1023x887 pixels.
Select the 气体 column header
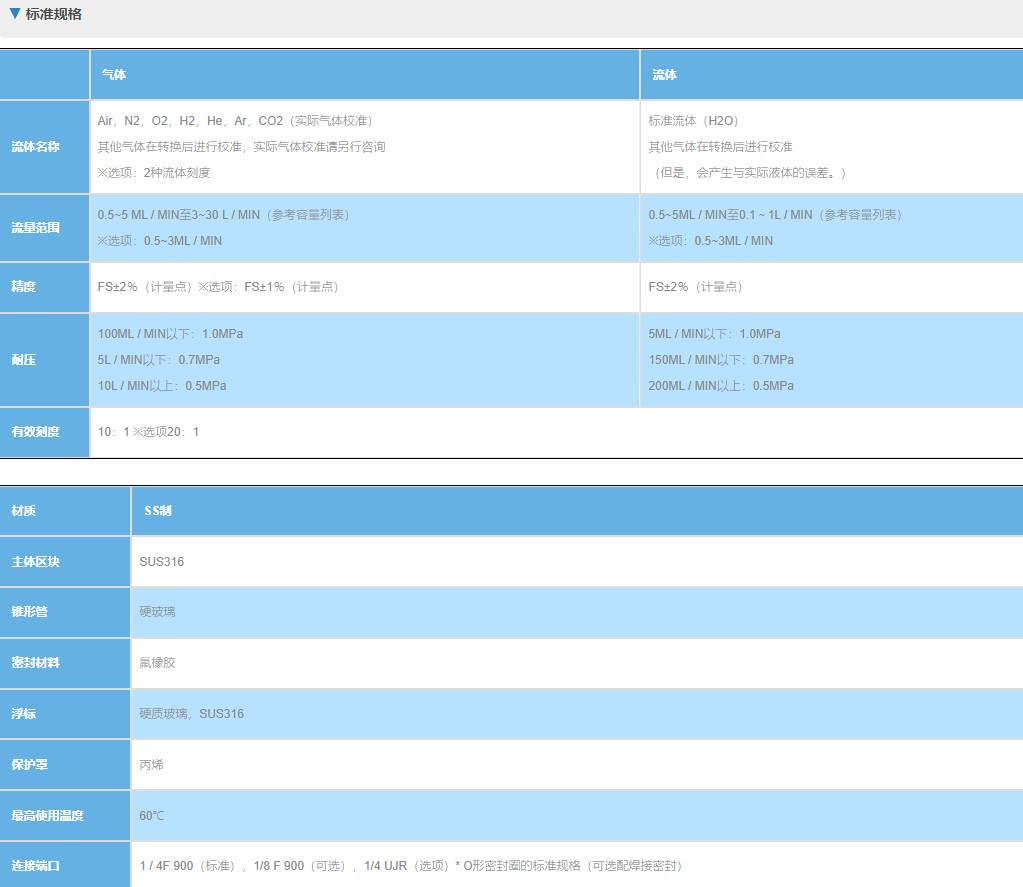pyautogui.click(x=114, y=75)
